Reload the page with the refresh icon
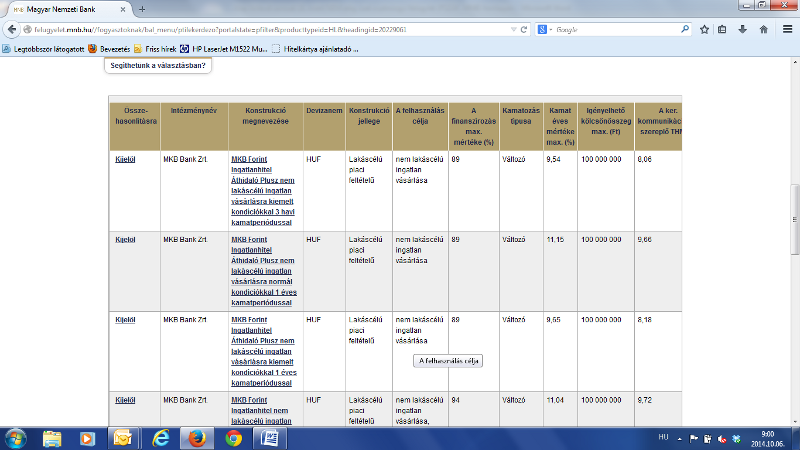Image resolution: width=800 pixels, height=450 pixels. (523, 30)
